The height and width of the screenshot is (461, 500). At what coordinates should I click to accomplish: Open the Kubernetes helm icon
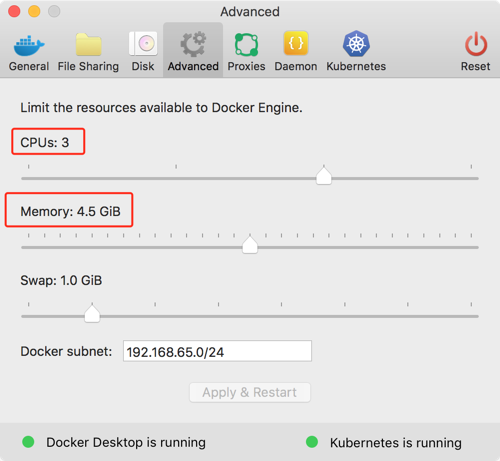pyautogui.click(x=356, y=44)
